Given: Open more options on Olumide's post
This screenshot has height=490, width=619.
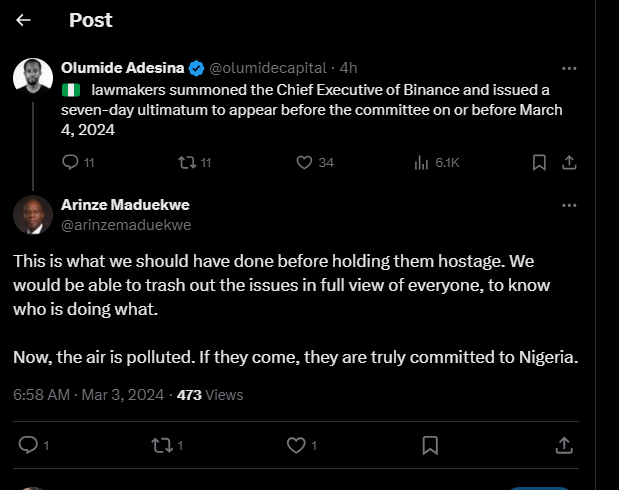Looking at the screenshot, I should 569,68.
